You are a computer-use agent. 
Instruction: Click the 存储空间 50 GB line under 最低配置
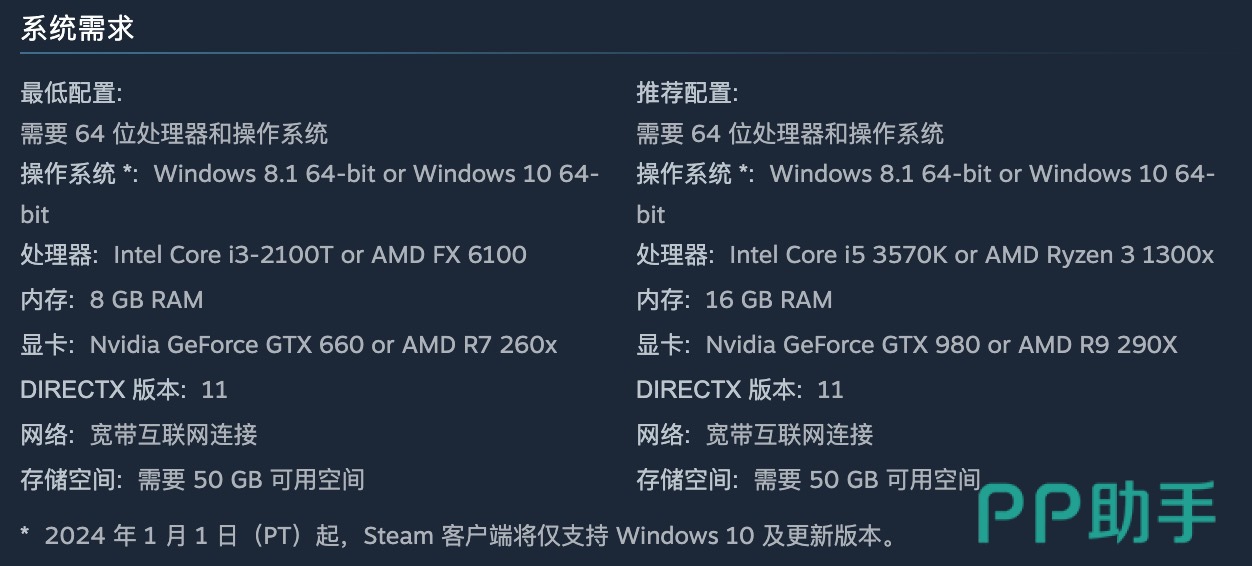coord(192,480)
